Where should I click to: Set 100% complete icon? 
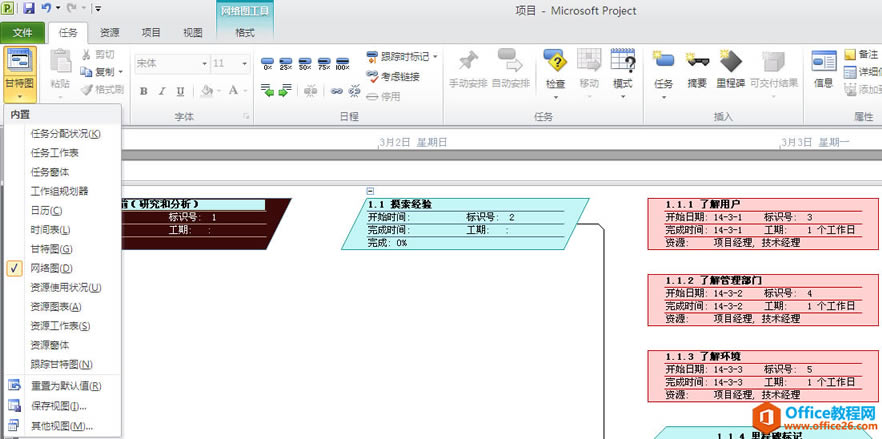point(343,63)
